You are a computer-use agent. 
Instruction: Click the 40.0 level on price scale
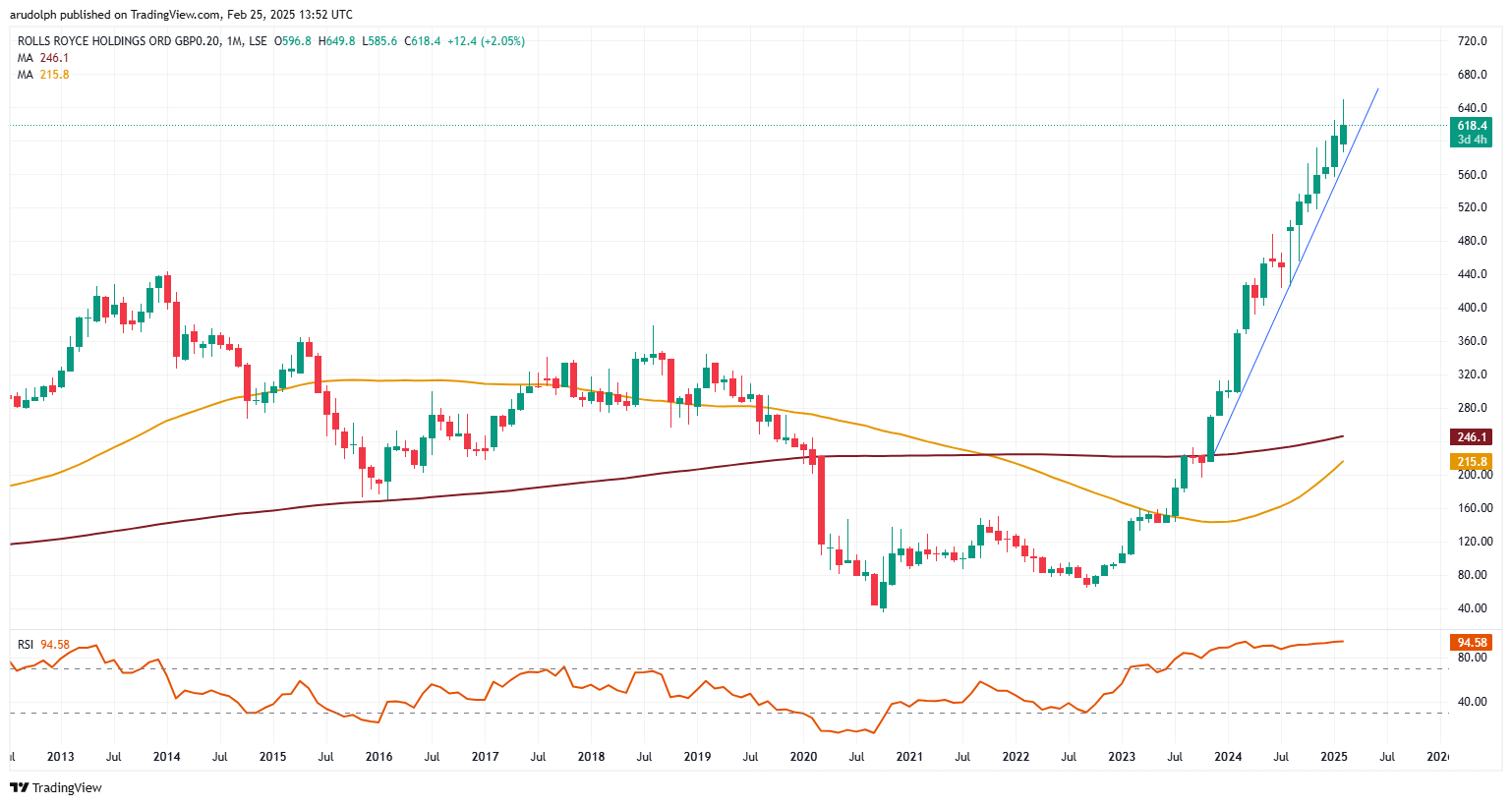(x=1471, y=608)
